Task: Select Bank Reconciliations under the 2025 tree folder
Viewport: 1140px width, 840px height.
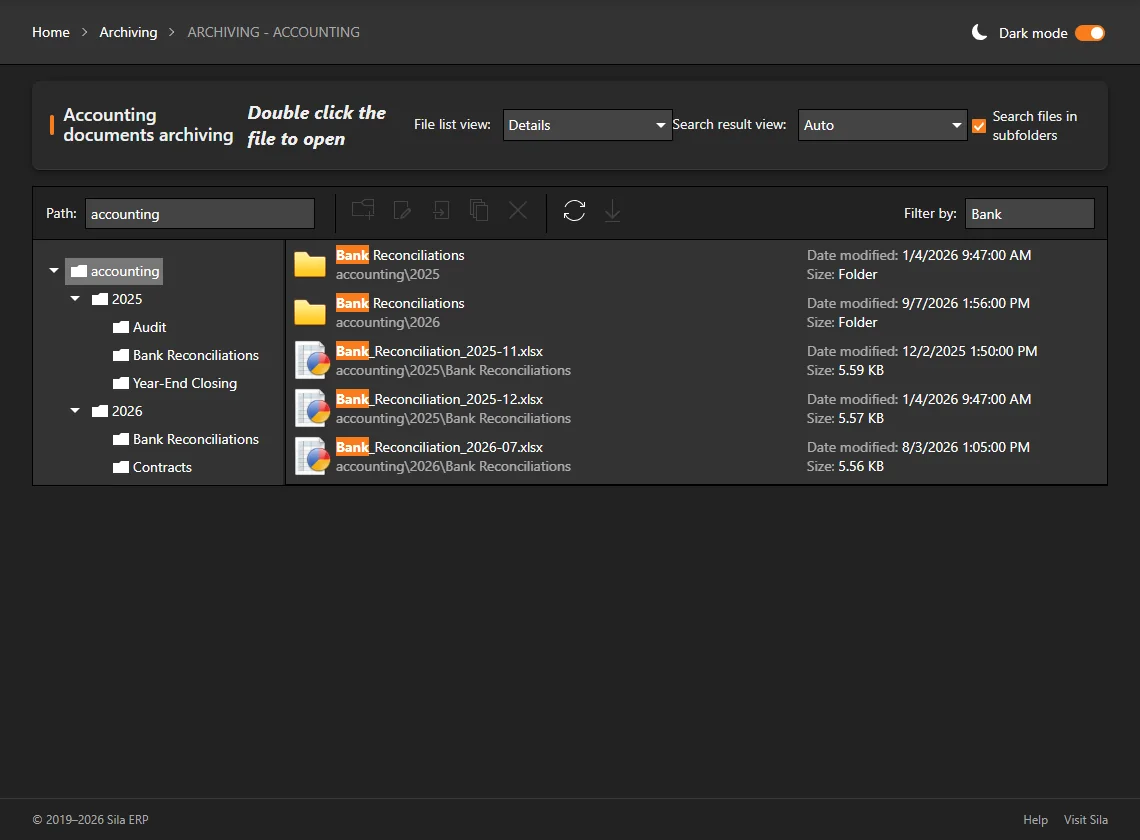Action: point(196,355)
